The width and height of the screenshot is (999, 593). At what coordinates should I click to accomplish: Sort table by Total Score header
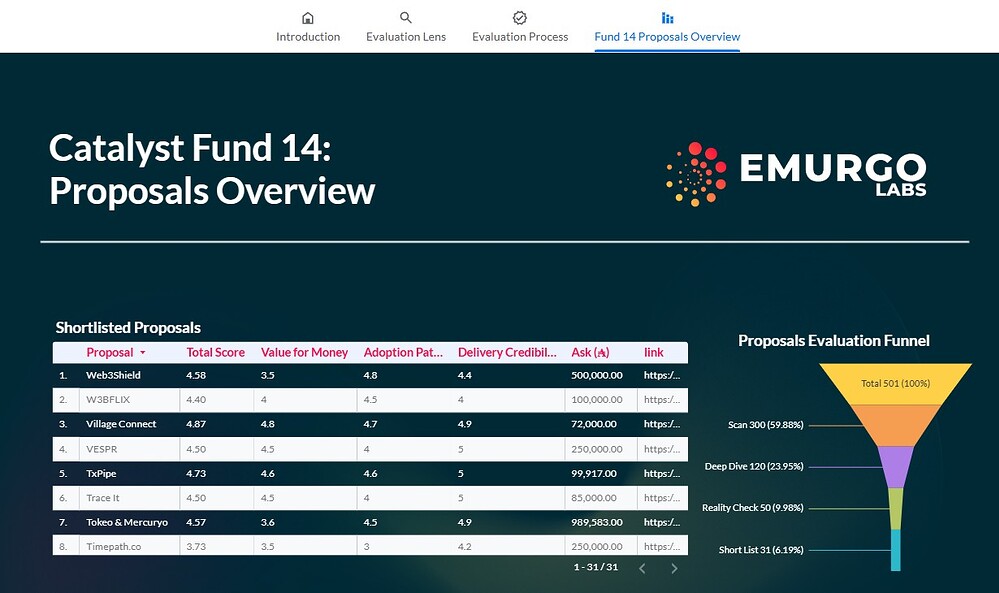(x=215, y=352)
